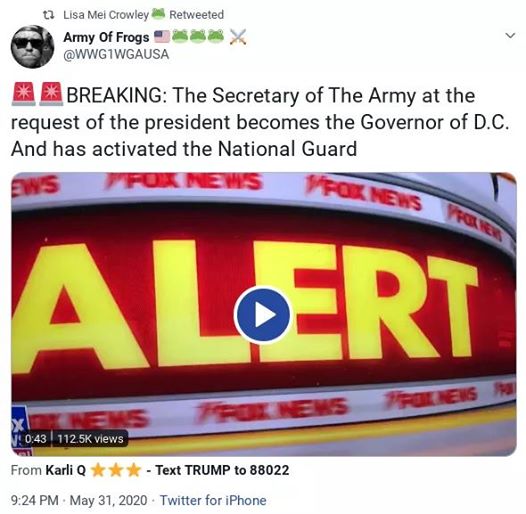
Task: Click the first siren emoji before BREAKING
Action: pyautogui.click(x=23, y=94)
